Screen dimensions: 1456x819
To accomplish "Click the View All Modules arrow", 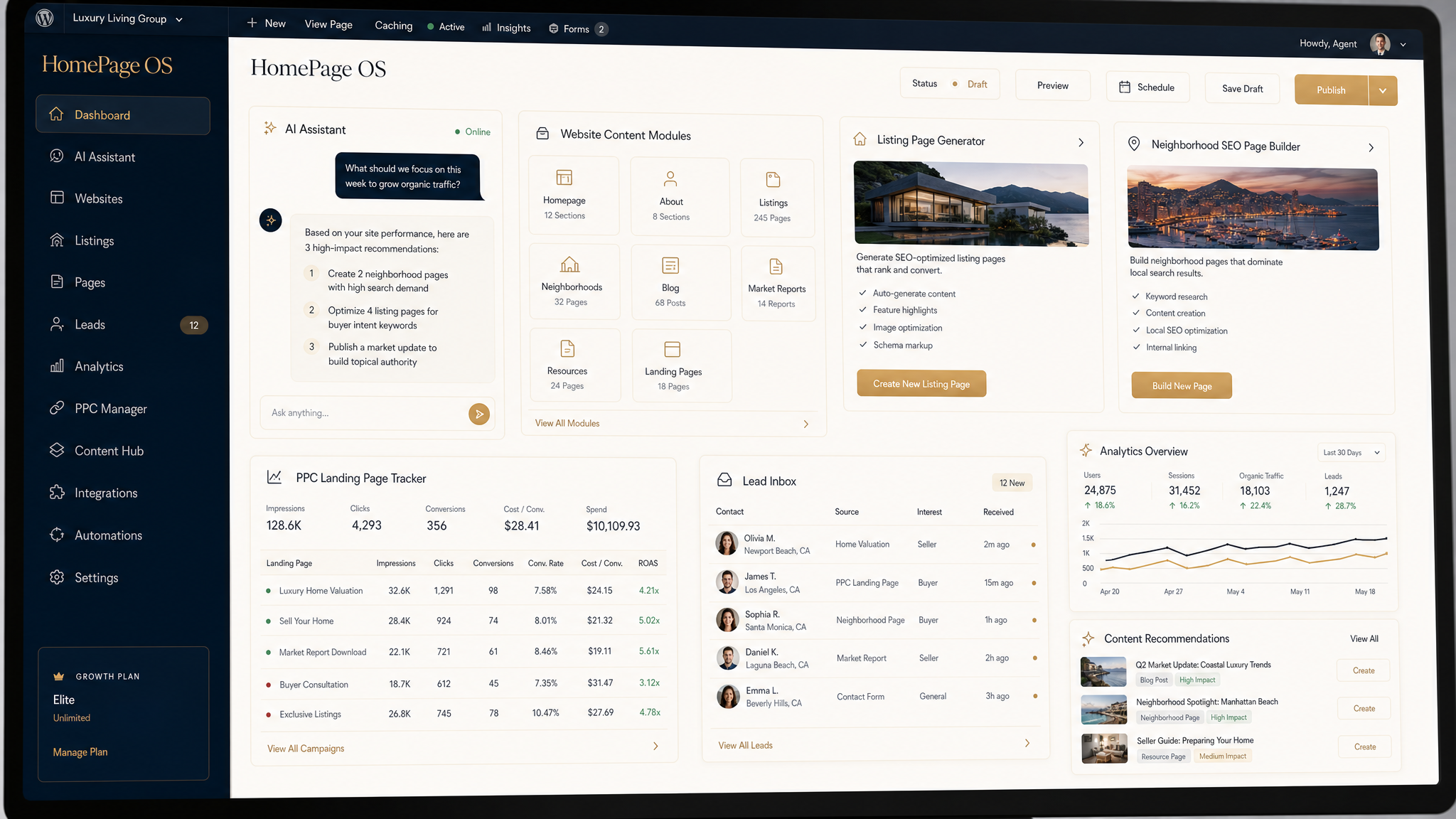I will pos(805,424).
